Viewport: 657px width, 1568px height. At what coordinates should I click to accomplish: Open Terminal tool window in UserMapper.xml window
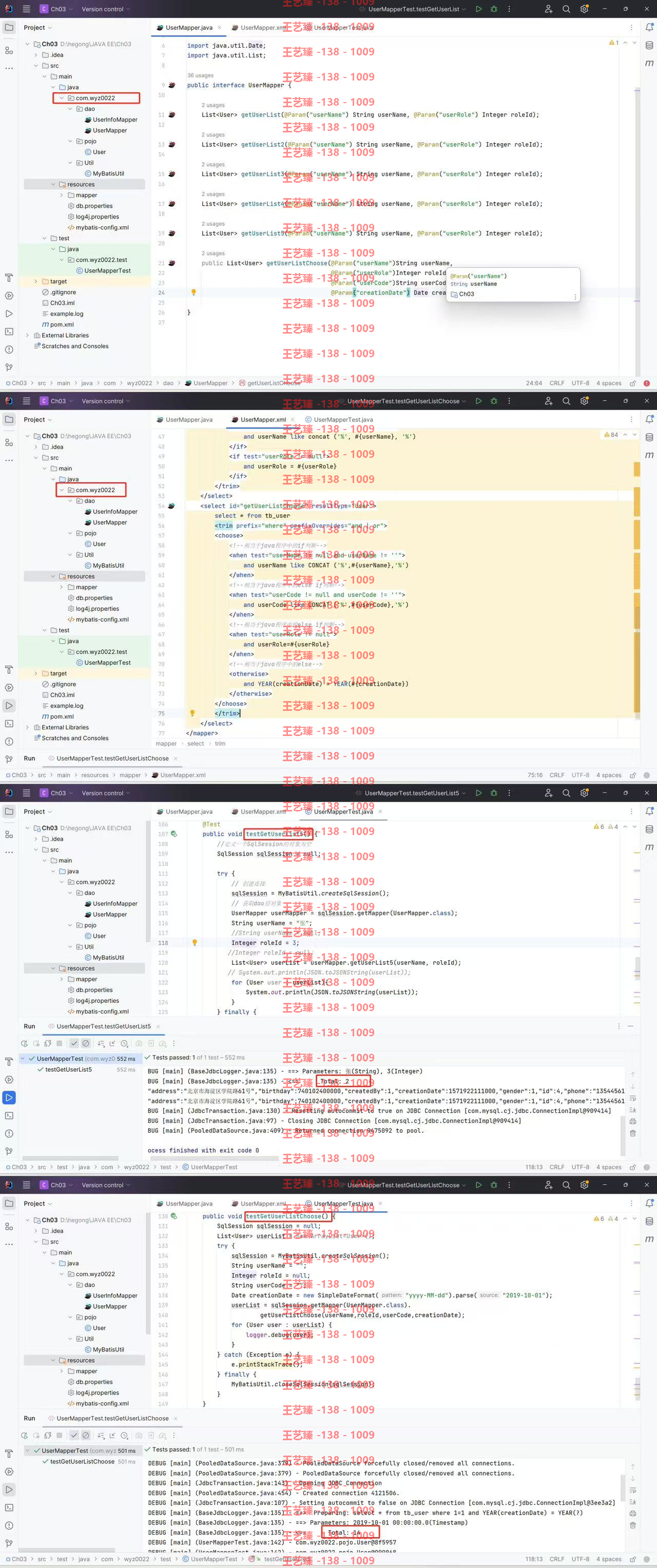point(9,724)
